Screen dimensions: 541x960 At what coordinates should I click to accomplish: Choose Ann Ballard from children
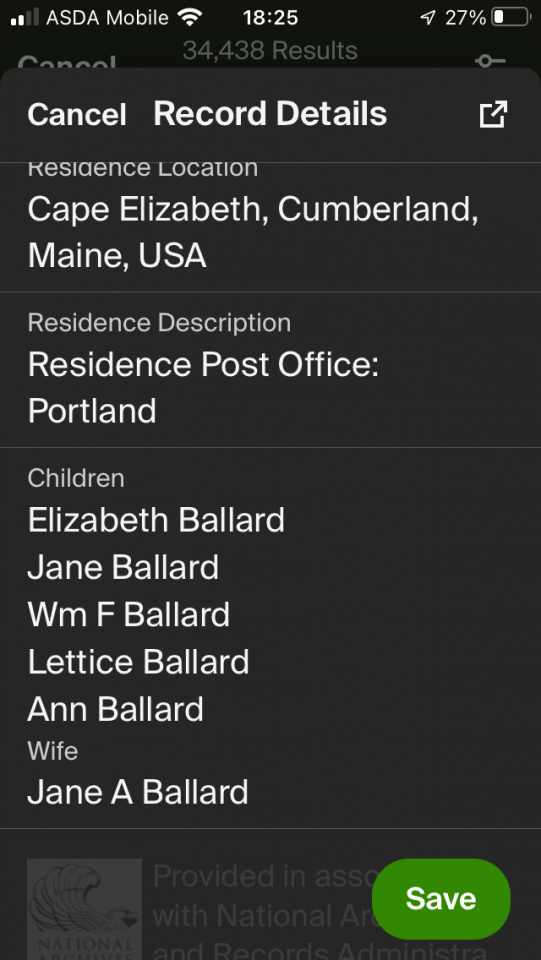coord(116,709)
